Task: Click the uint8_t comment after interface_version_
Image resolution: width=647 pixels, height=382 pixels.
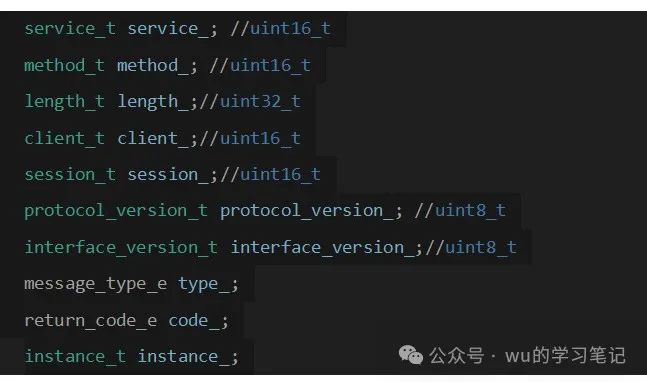Action: pyautogui.click(x=471, y=248)
